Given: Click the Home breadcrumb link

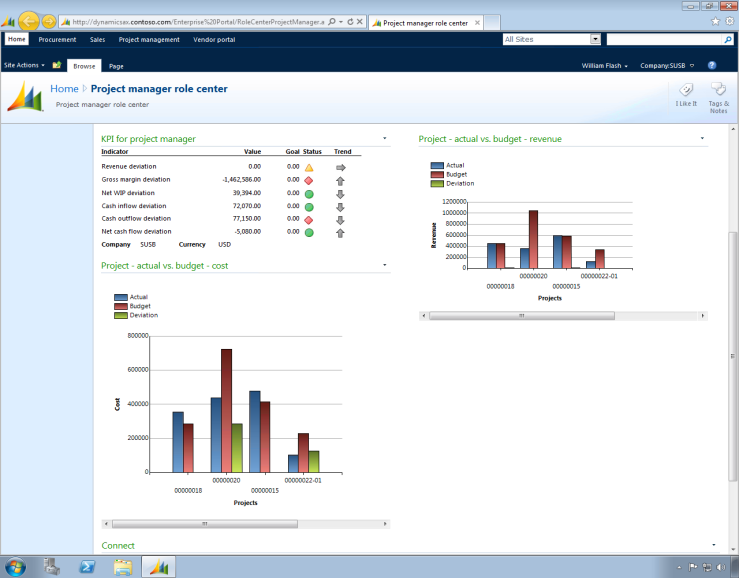Looking at the screenshot, I should (64, 89).
